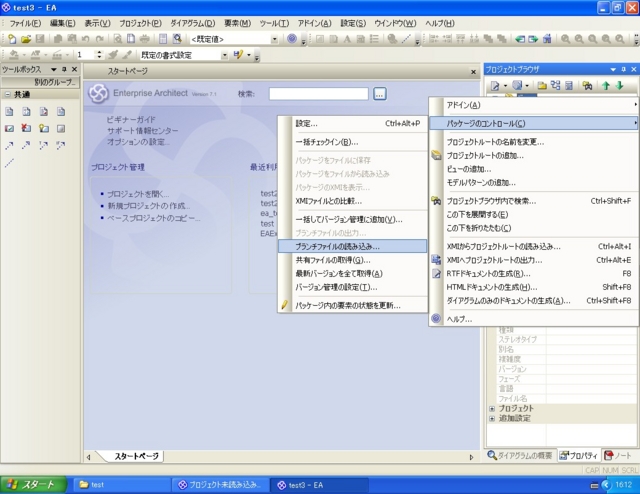640x494 pixels.
Task: Choose RTFドキュメントの生成(R) menu item
Action: [x=534, y=274]
